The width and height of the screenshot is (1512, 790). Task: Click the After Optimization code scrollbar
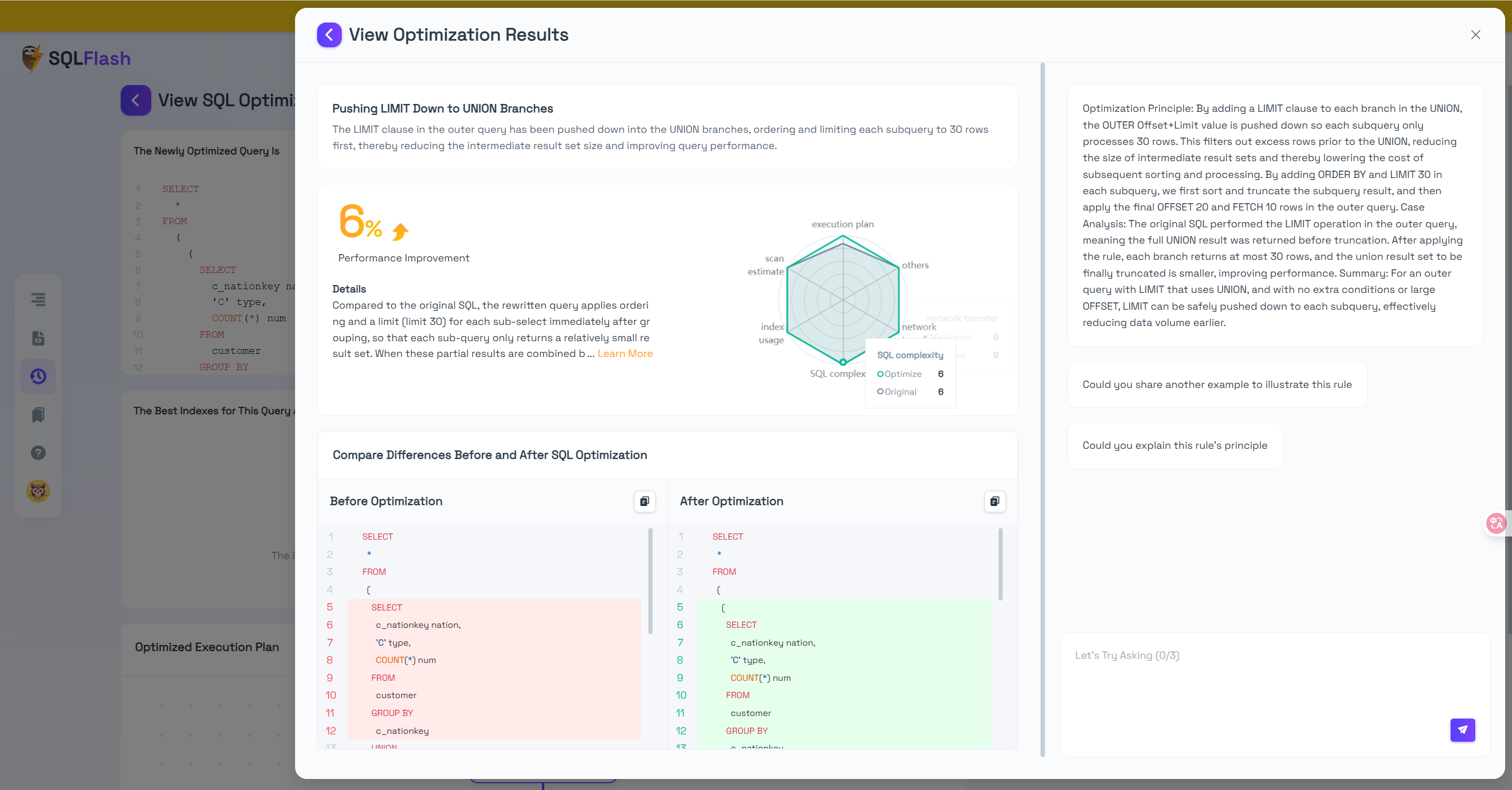tap(1000, 563)
